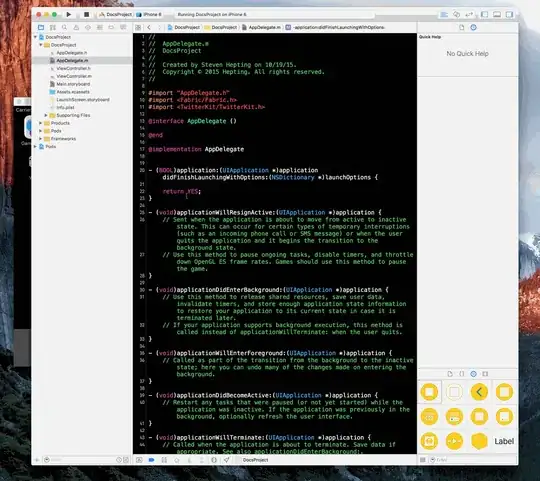Go forward in editor history
The height and width of the screenshot is (481, 540).
[159, 27]
